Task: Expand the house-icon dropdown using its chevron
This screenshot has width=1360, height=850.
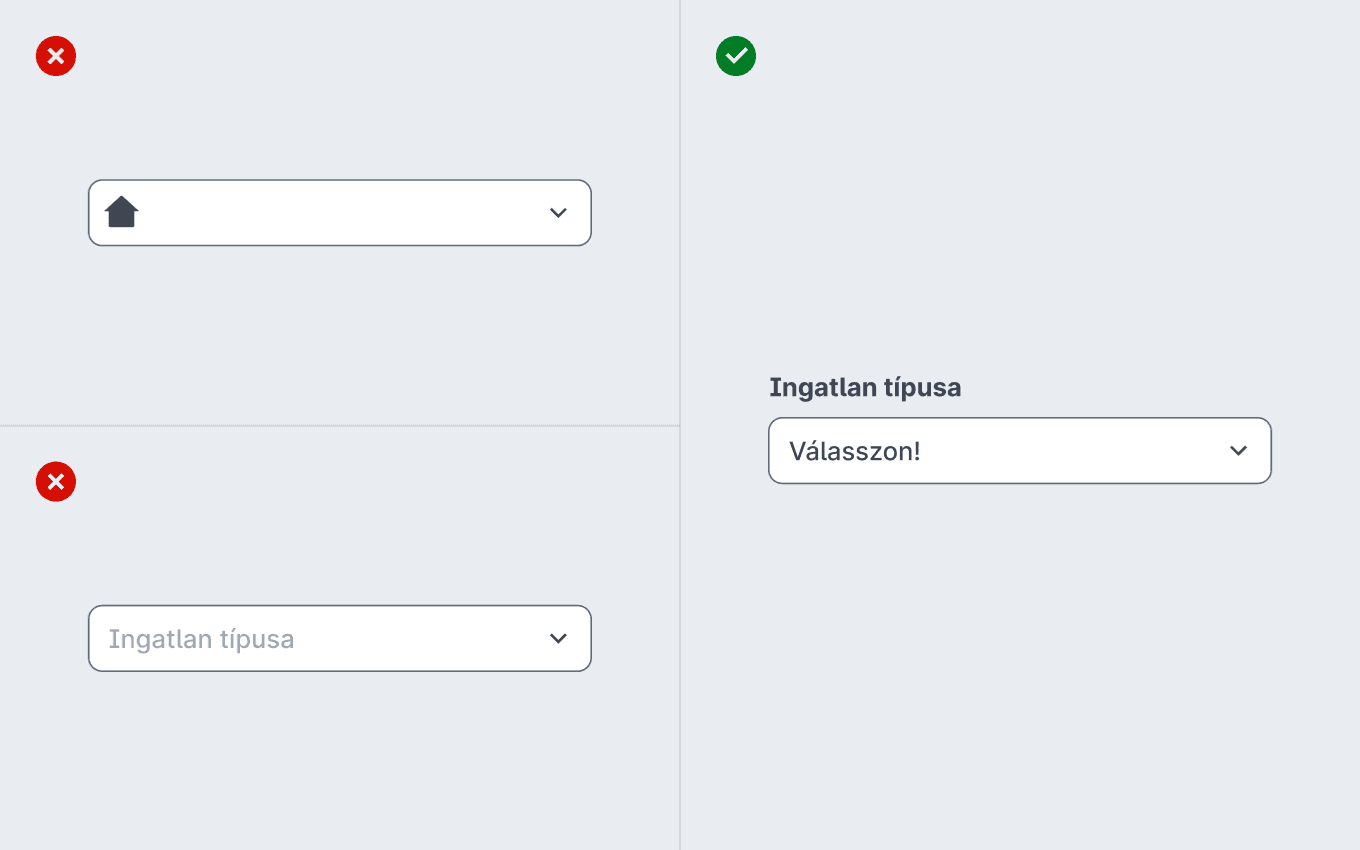Action: pyautogui.click(x=559, y=213)
